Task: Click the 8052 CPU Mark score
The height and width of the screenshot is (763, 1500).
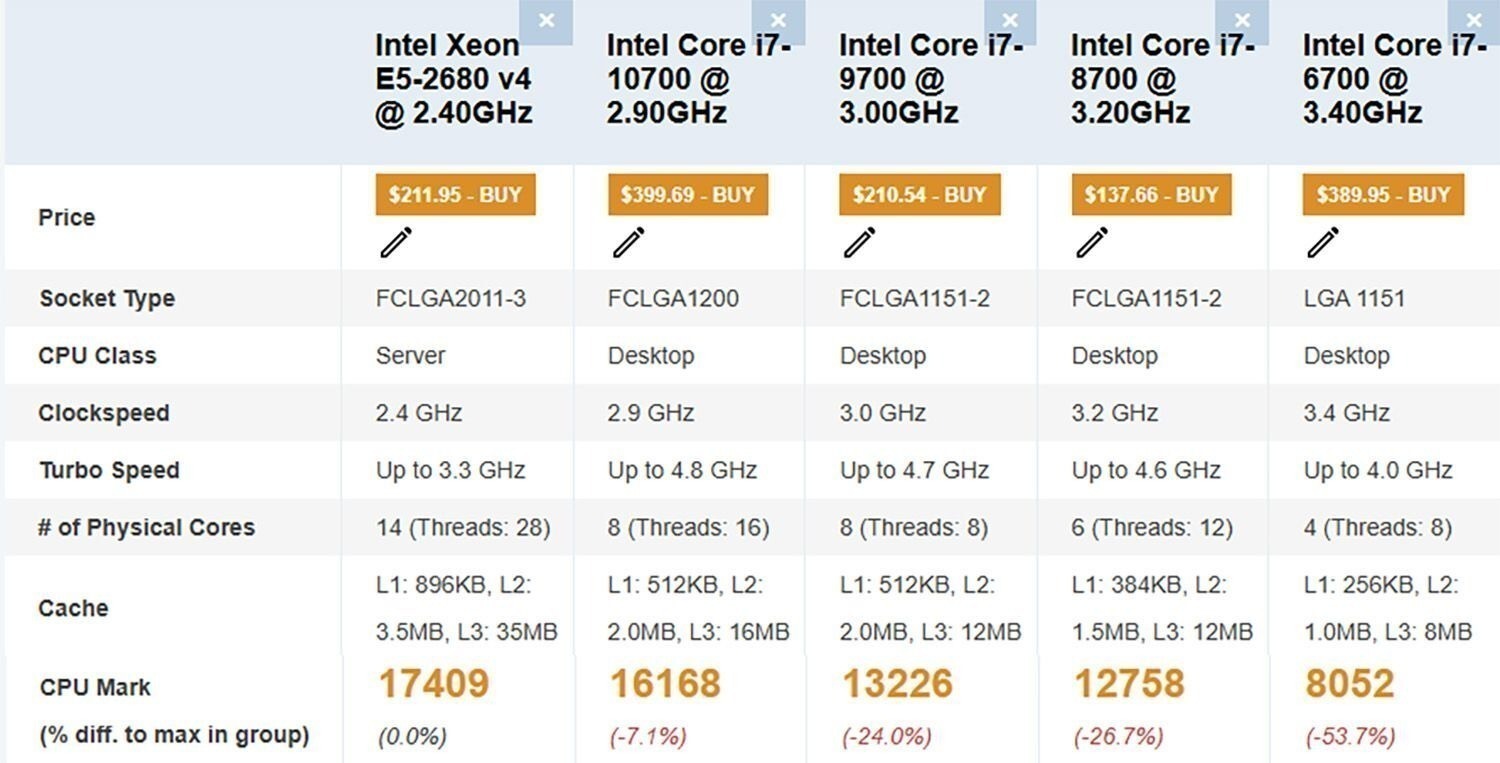Action: pyautogui.click(x=1349, y=684)
